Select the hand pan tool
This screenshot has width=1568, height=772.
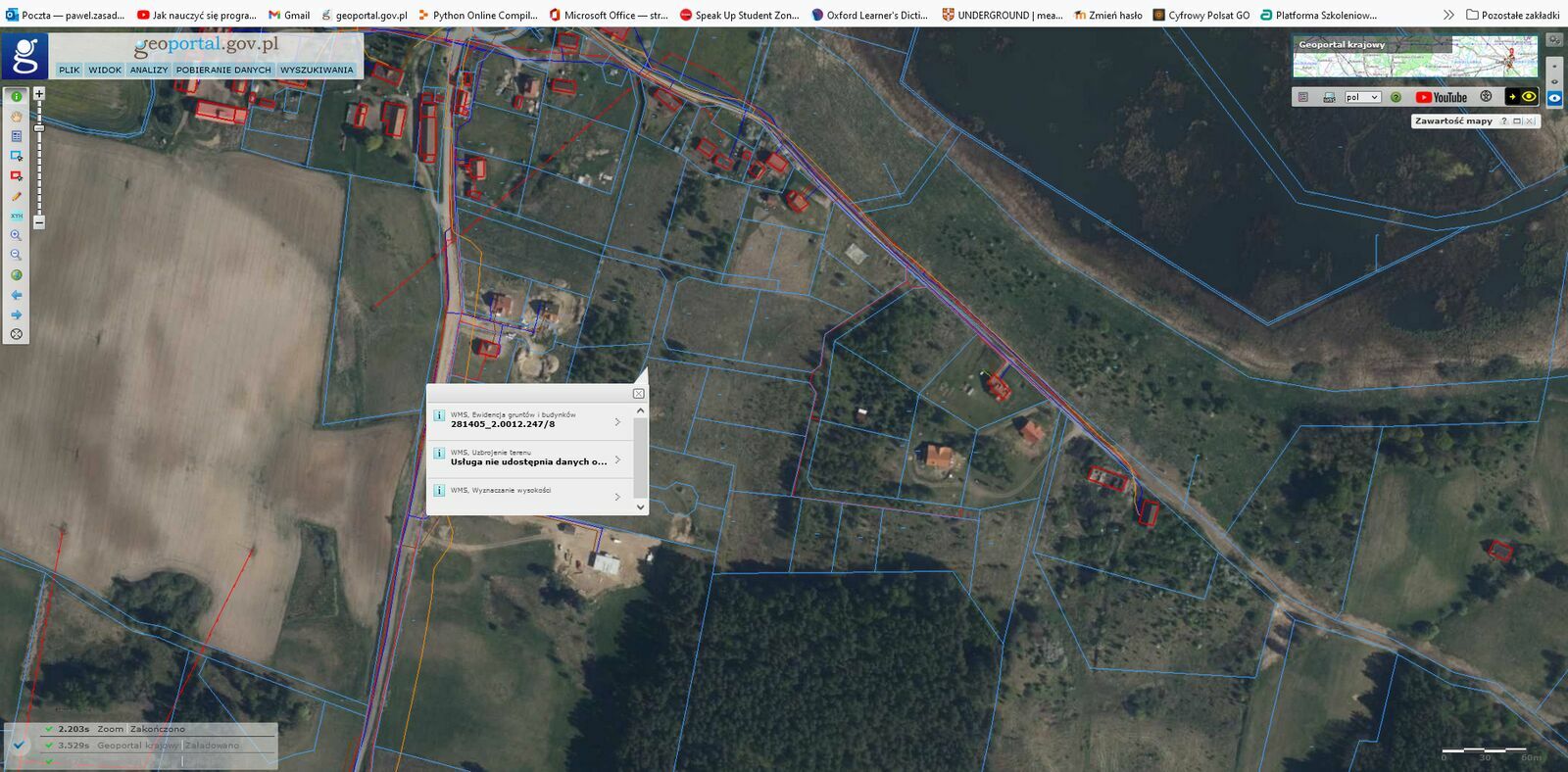click(x=16, y=117)
